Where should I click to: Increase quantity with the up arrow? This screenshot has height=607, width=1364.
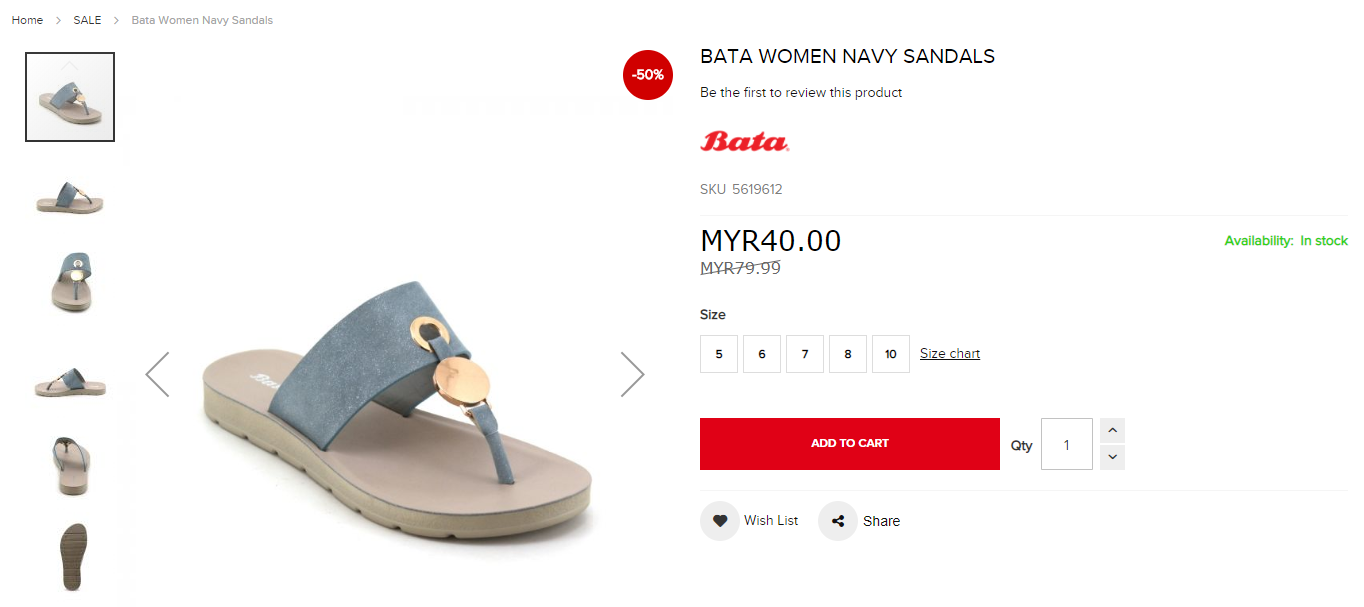click(x=1112, y=431)
